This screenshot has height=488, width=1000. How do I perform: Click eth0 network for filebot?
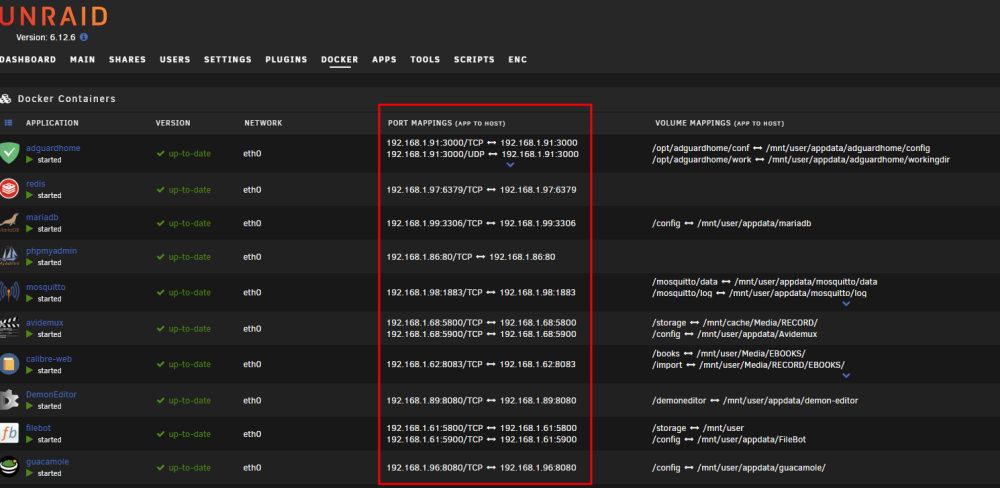coord(253,434)
